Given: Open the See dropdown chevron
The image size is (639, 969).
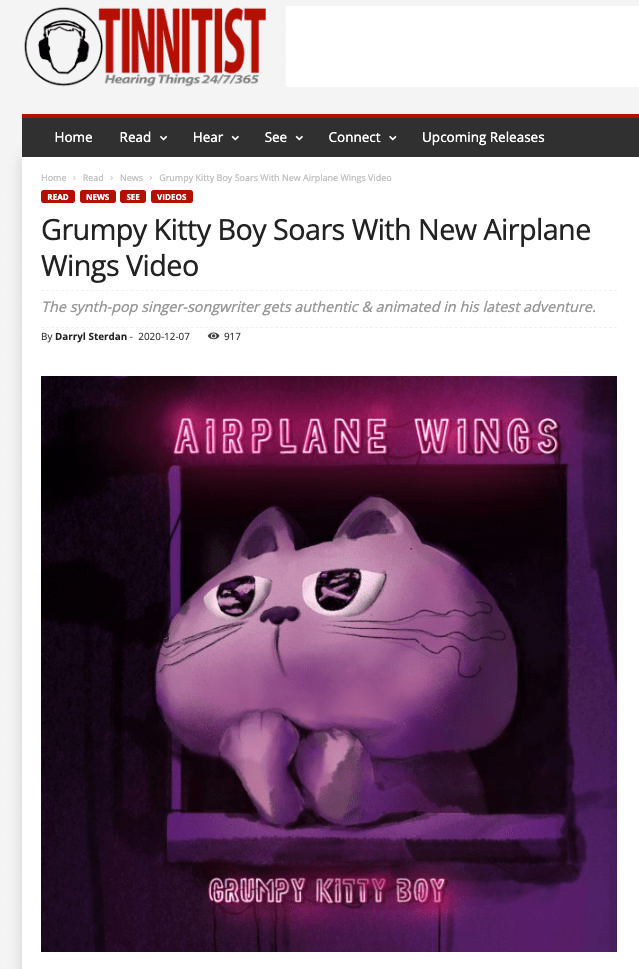Looking at the screenshot, I should [299, 138].
